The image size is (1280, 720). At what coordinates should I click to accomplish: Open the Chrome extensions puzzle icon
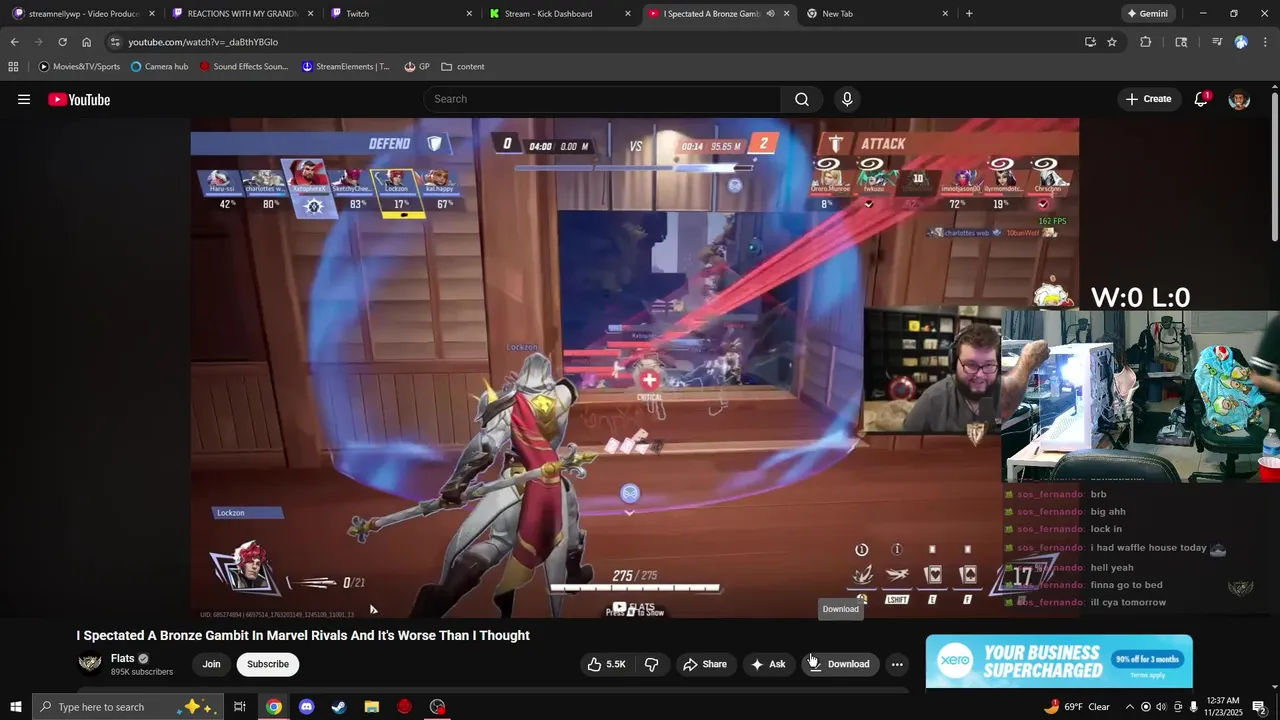[1146, 42]
